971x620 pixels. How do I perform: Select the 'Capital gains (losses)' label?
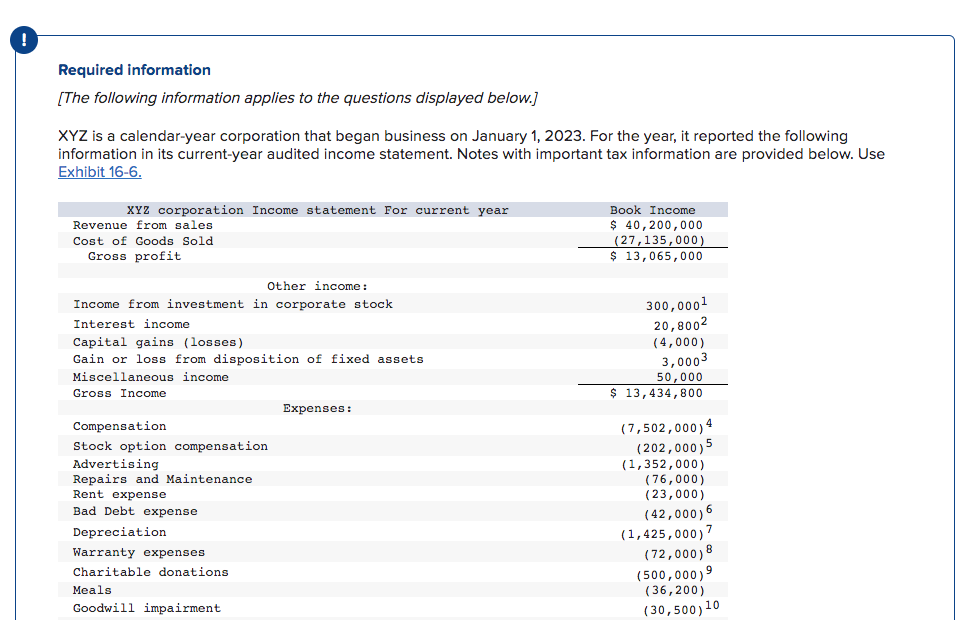coord(159,342)
